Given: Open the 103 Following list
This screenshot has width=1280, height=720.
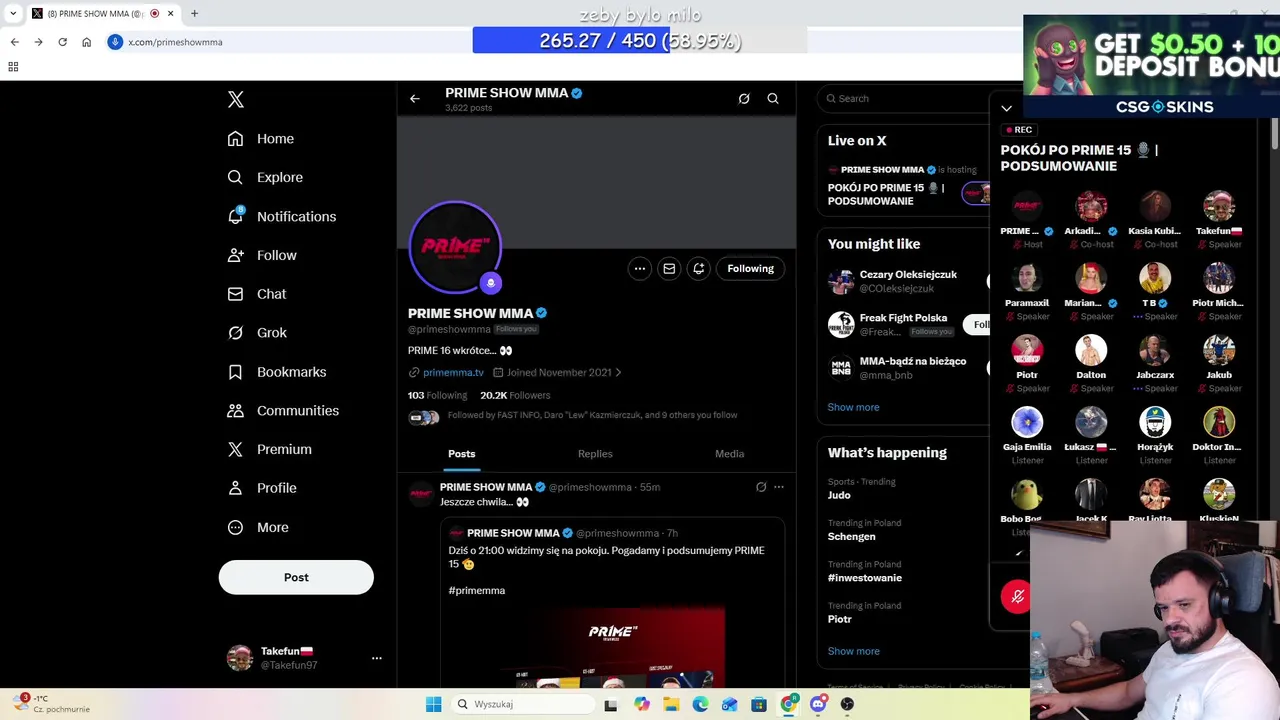Looking at the screenshot, I should (437, 395).
